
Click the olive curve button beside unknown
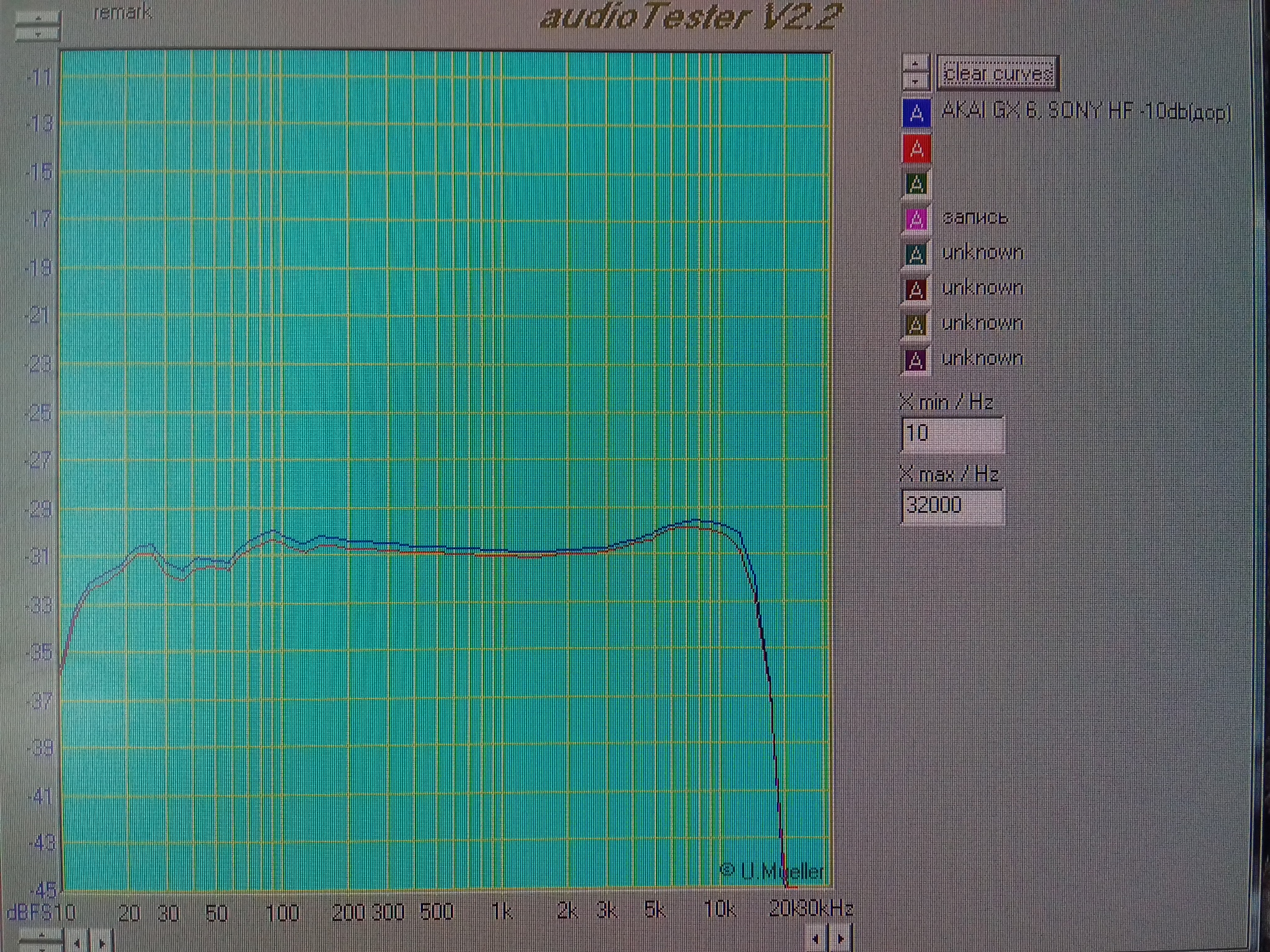point(916,325)
